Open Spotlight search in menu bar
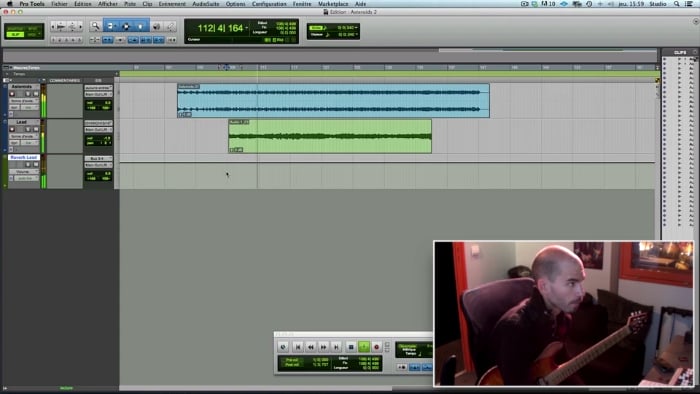The image size is (700, 394). pos(677,4)
